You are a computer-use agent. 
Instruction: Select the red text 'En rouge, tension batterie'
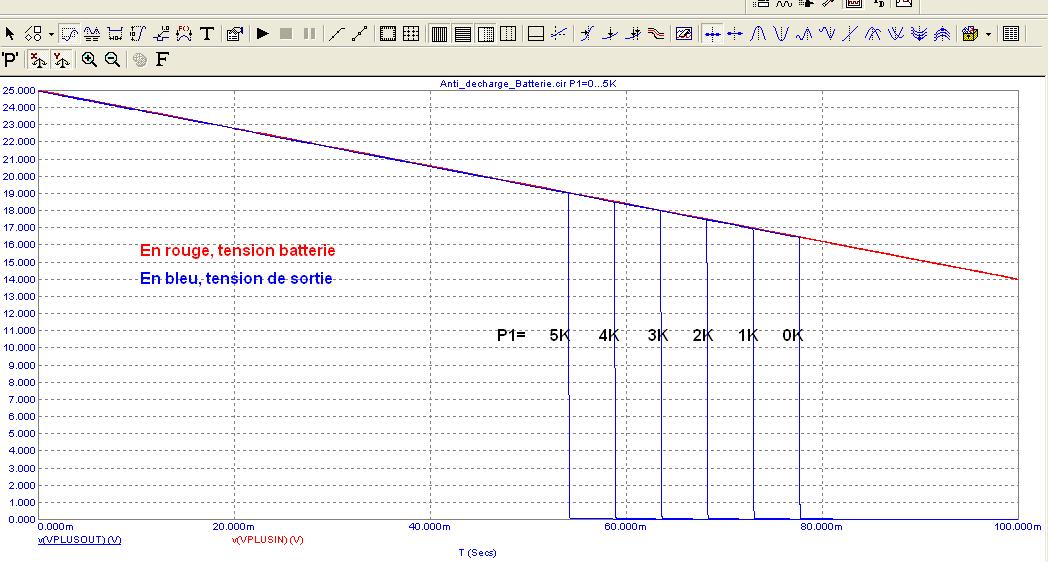(x=237, y=251)
